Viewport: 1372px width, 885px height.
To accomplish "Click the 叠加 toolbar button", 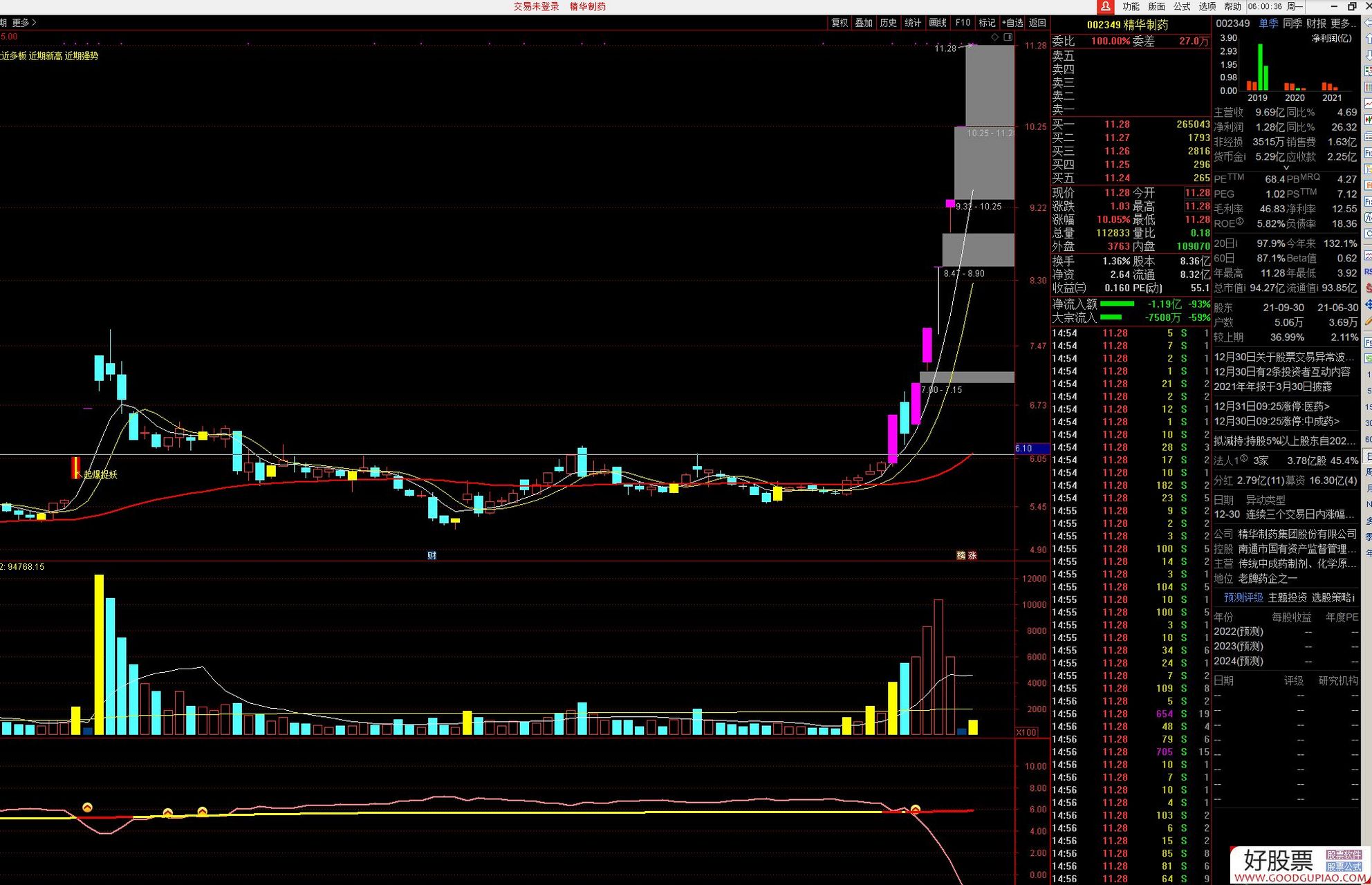I will point(864,23).
